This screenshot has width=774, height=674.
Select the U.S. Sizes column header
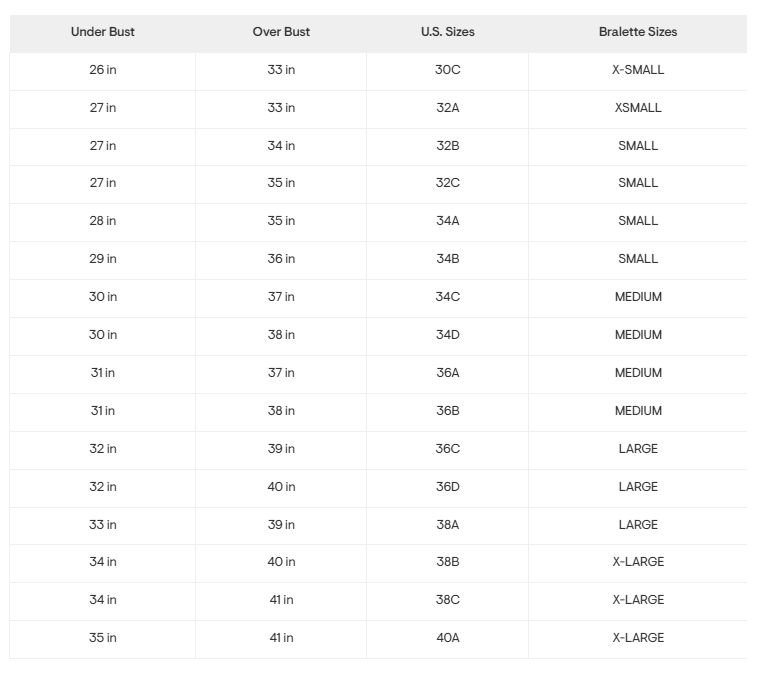(447, 32)
